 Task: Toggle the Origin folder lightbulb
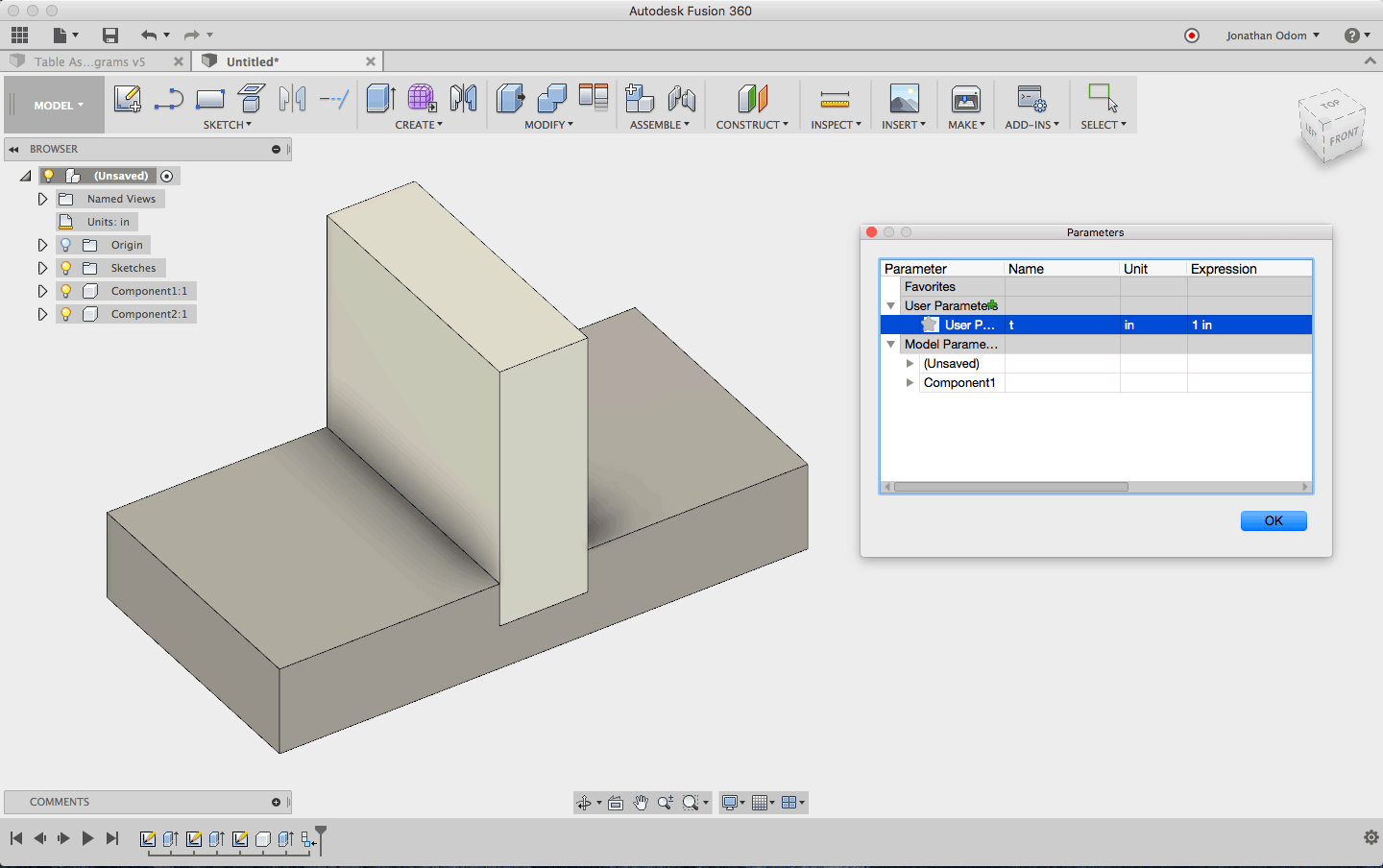pyautogui.click(x=66, y=245)
